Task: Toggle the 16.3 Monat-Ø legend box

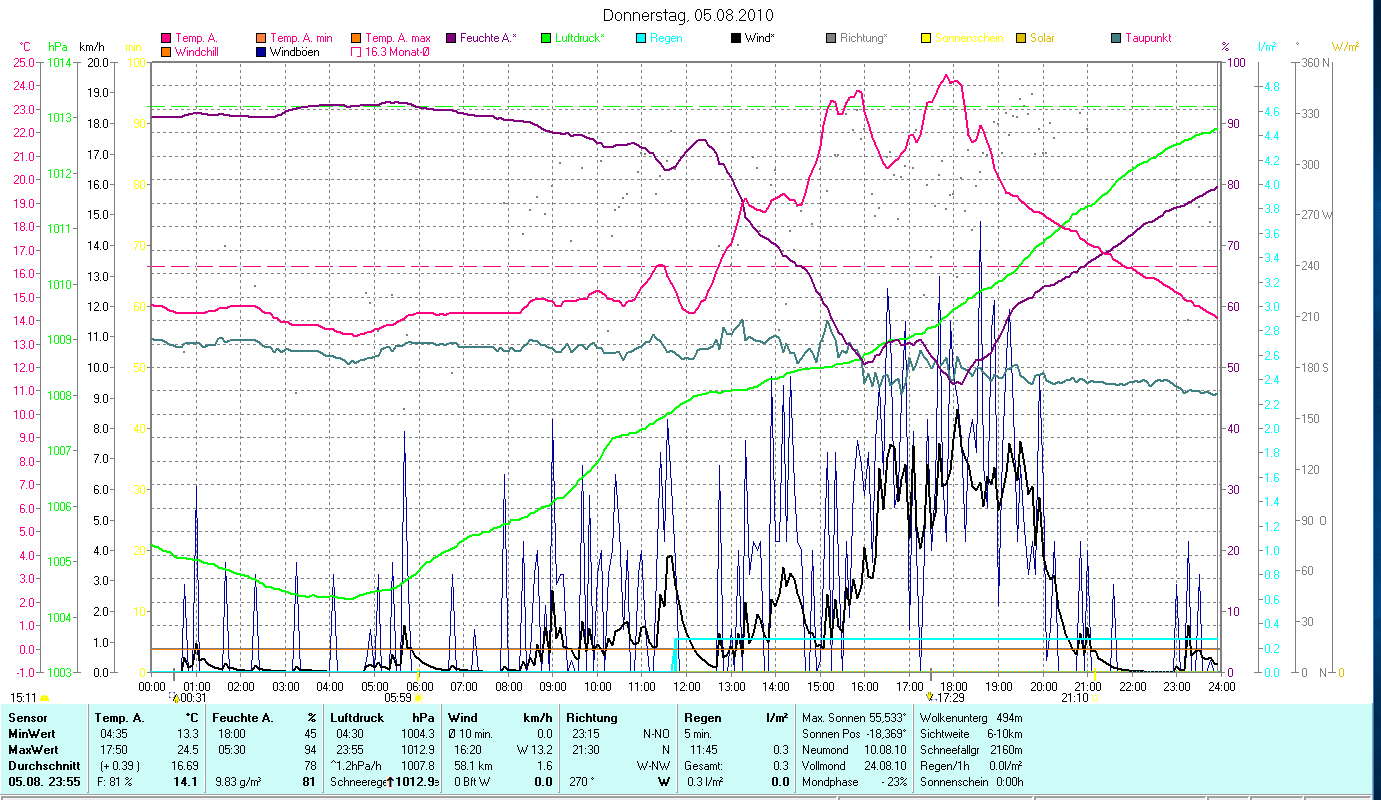Action: click(x=356, y=52)
